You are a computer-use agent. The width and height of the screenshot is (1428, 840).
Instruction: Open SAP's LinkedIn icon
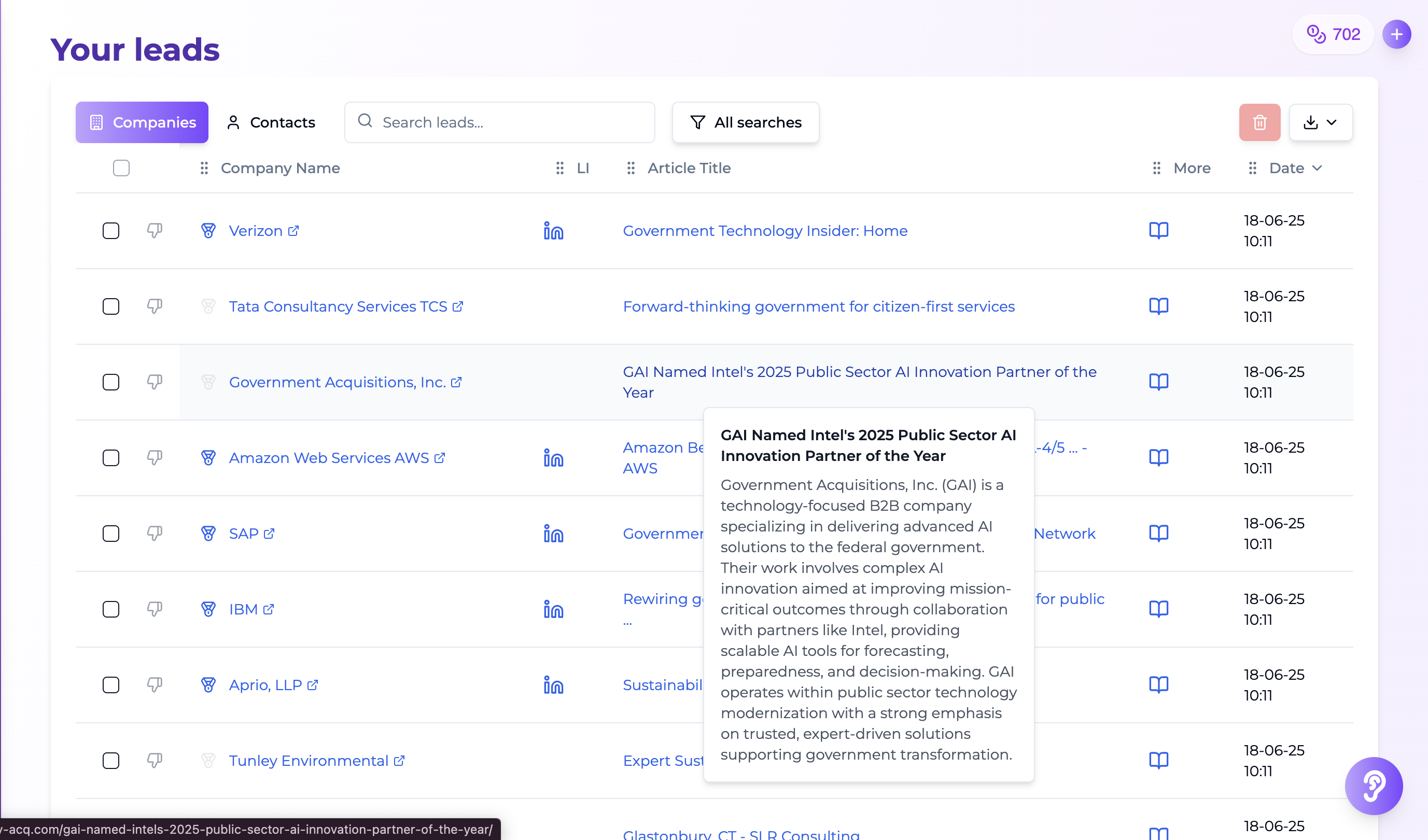coord(554,534)
